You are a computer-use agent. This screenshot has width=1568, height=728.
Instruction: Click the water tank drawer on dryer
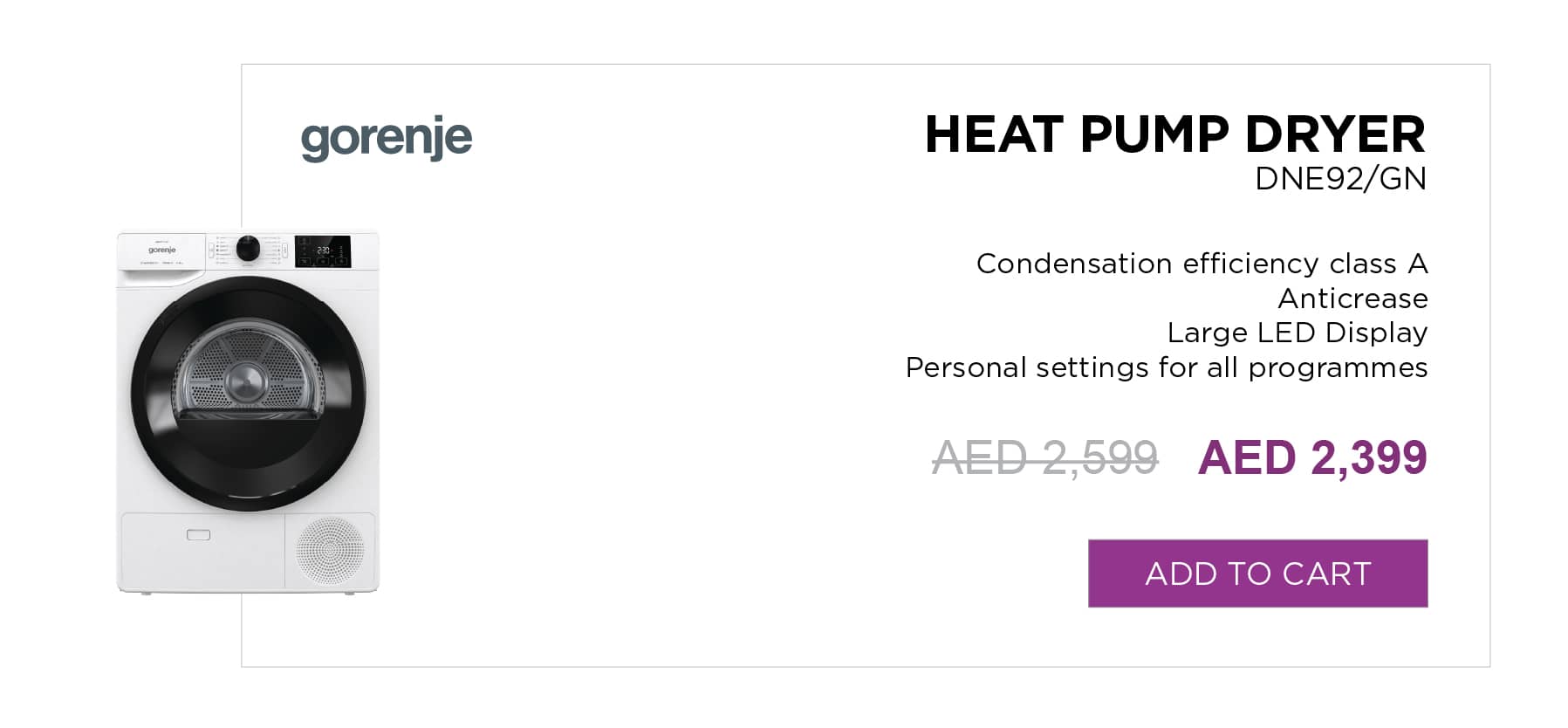pos(162,258)
